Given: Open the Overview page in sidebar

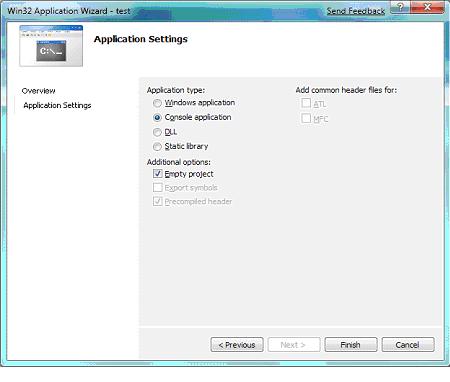Looking at the screenshot, I should pyautogui.click(x=38, y=91).
